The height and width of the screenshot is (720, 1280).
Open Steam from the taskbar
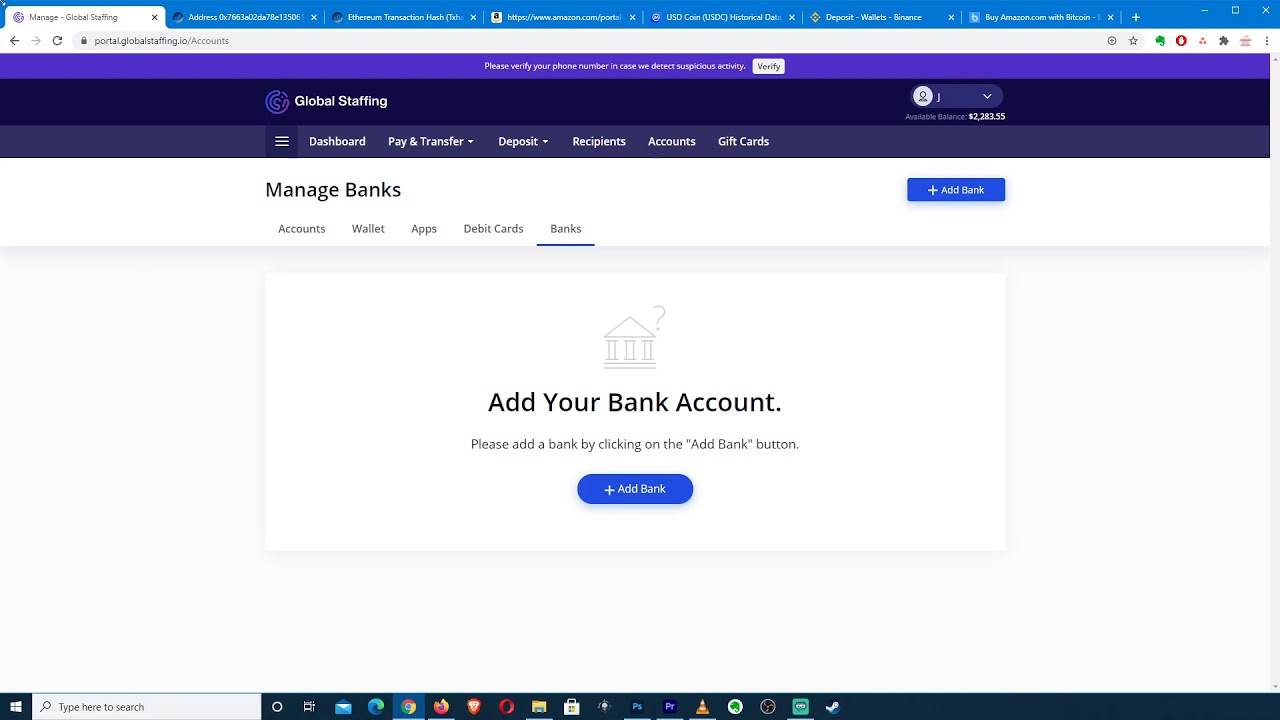[x=833, y=707]
